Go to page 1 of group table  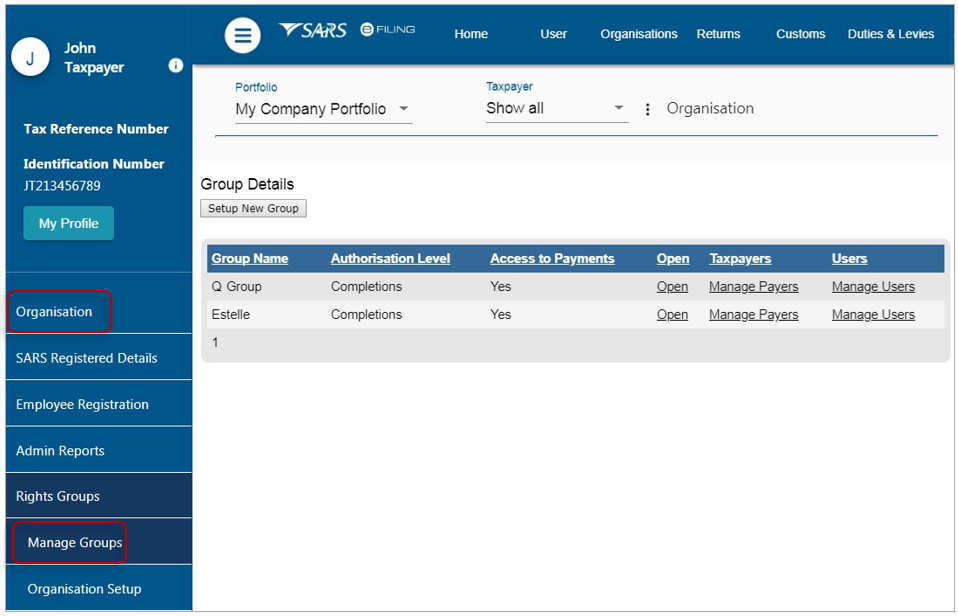[x=215, y=342]
